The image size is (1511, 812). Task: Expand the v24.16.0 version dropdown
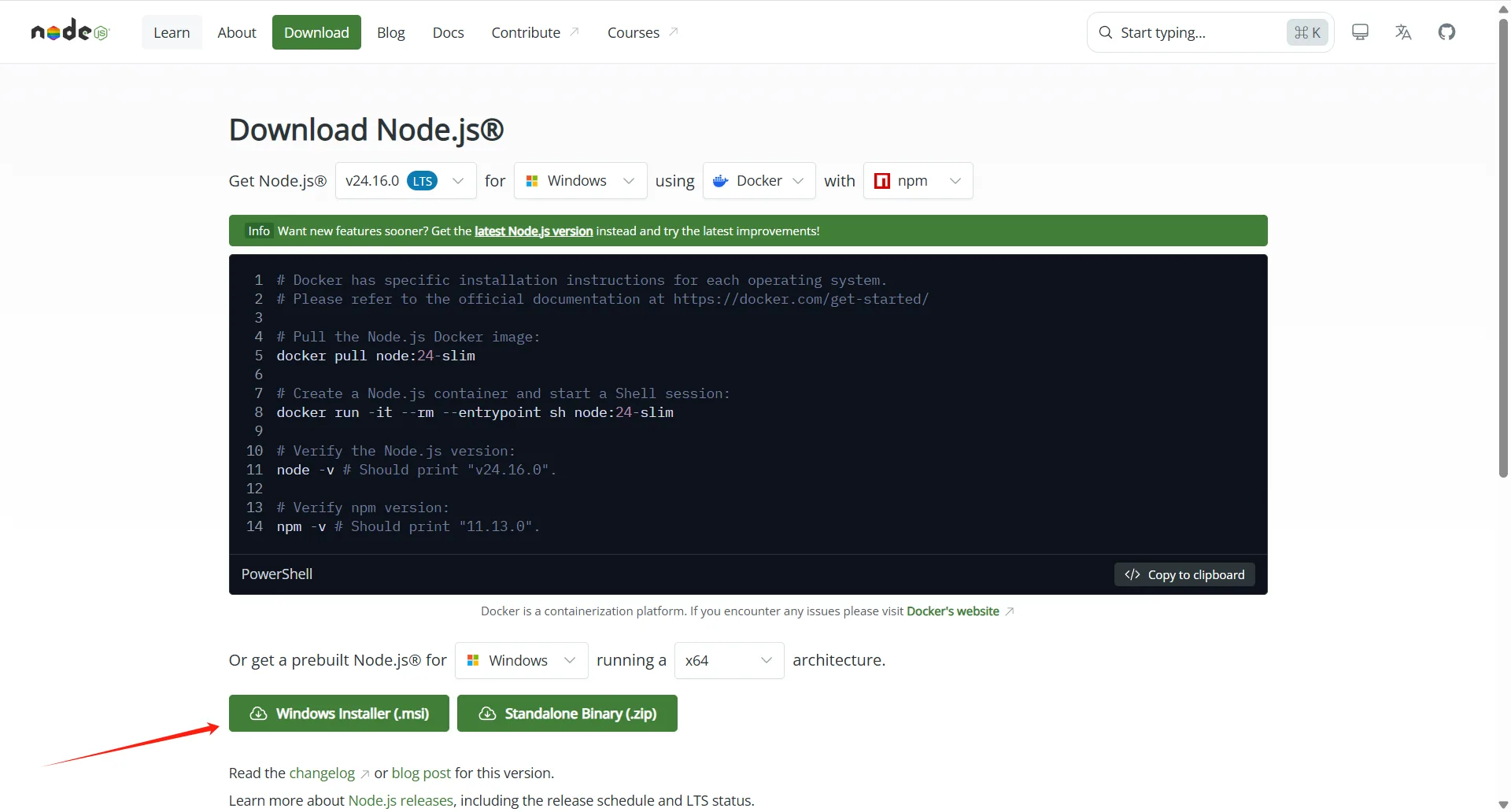click(x=405, y=181)
